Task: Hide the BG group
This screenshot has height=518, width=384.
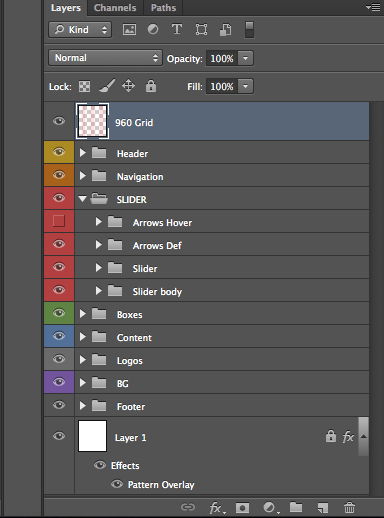Action: [x=59, y=382]
